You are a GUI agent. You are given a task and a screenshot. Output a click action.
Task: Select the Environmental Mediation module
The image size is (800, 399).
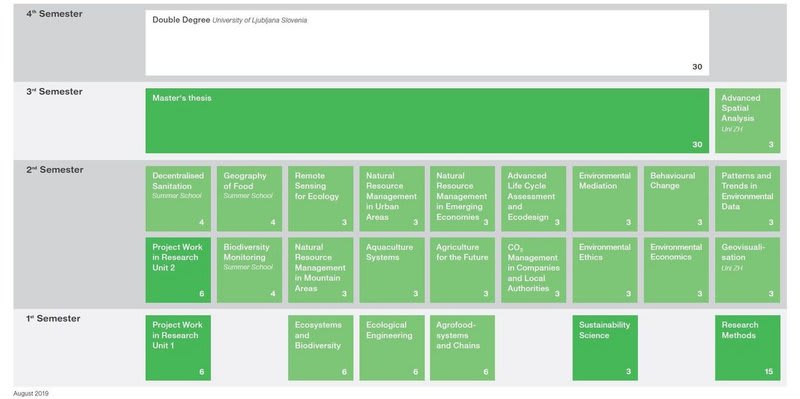pyautogui.click(x=605, y=198)
